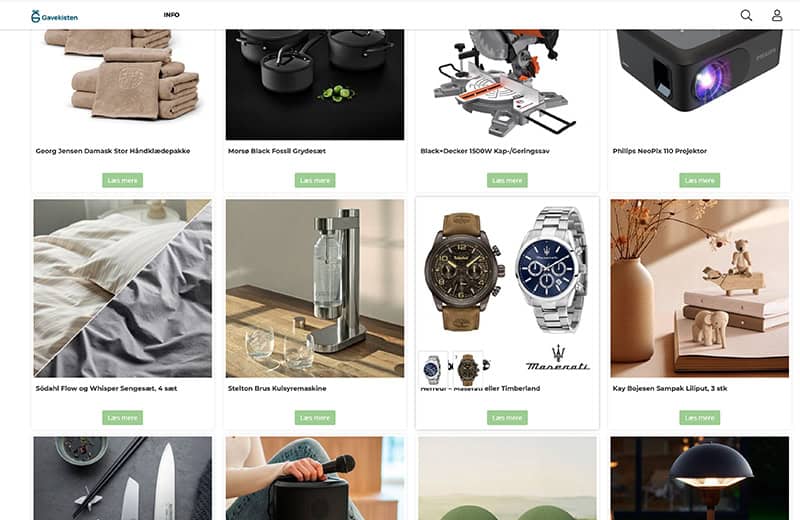Open the black patio heater lamp image

click(699, 478)
